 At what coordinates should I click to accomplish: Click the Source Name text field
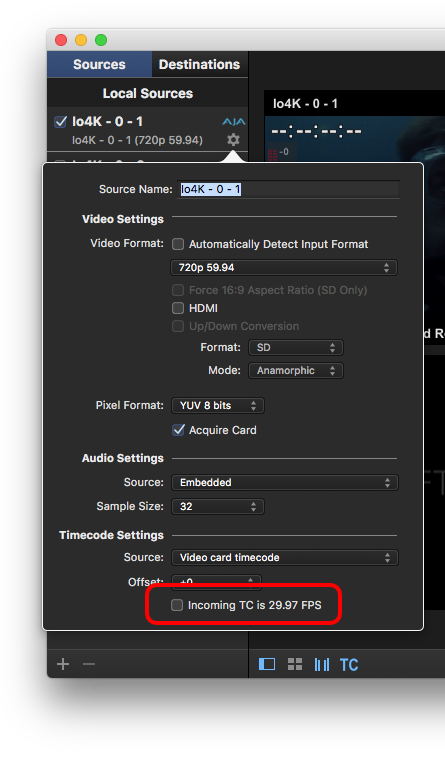pos(288,189)
